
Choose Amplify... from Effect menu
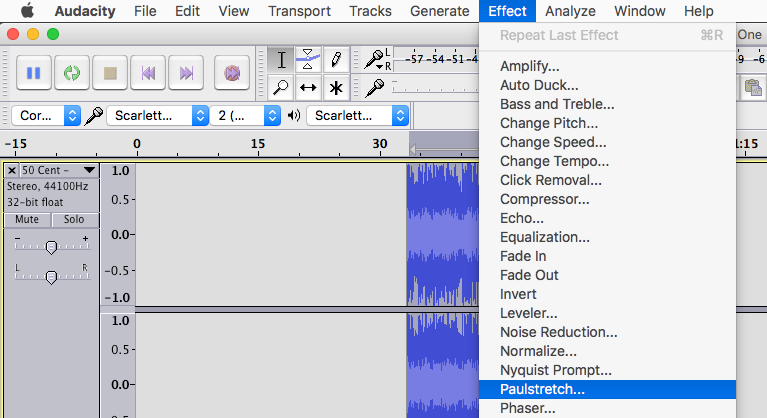pyautogui.click(x=608, y=66)
